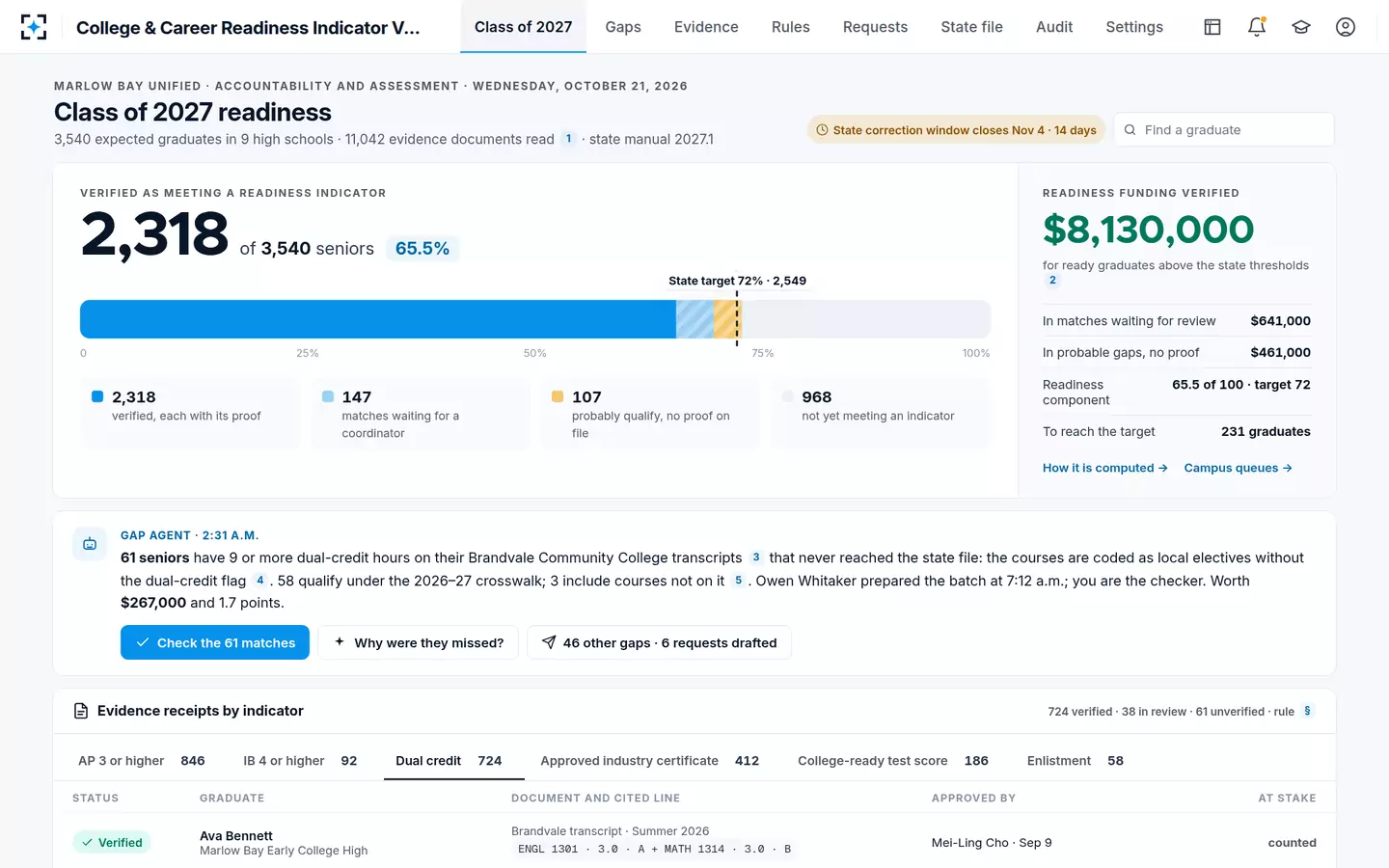Open the Evidence tab
Image resolution: width=1389 pixels, height=868 pixels.
[x=706, y=27]
